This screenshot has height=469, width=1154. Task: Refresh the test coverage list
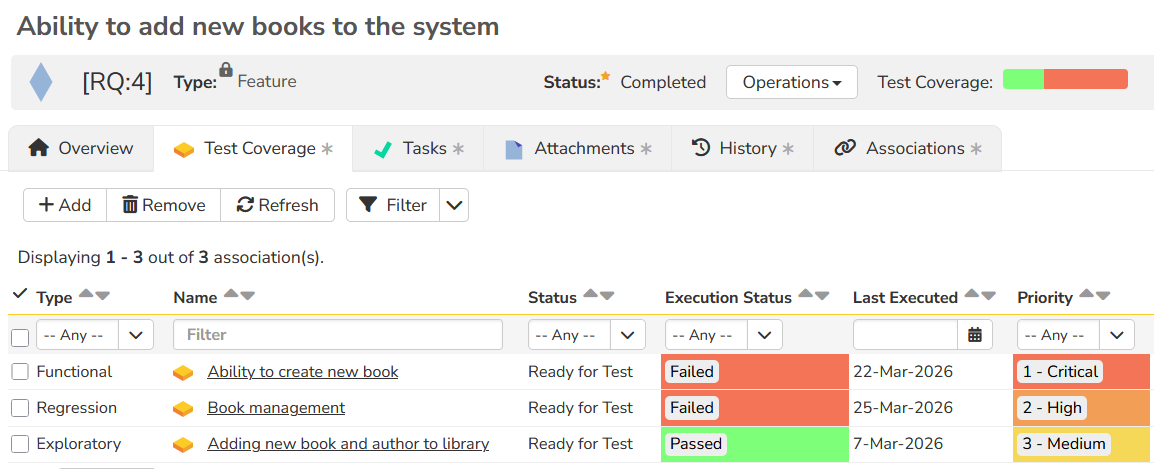click(x=277, y=205)
